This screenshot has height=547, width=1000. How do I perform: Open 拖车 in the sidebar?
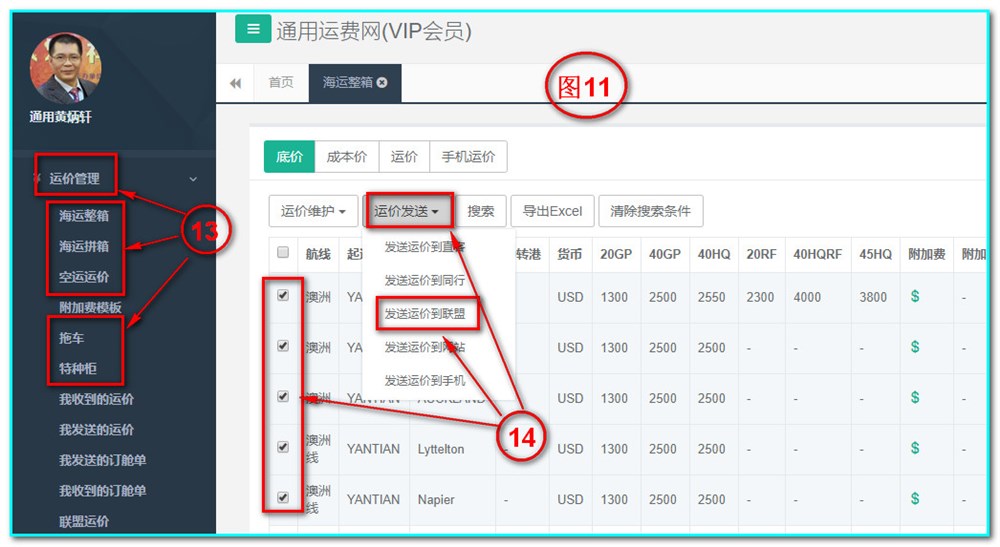click(x=71, y=338)
